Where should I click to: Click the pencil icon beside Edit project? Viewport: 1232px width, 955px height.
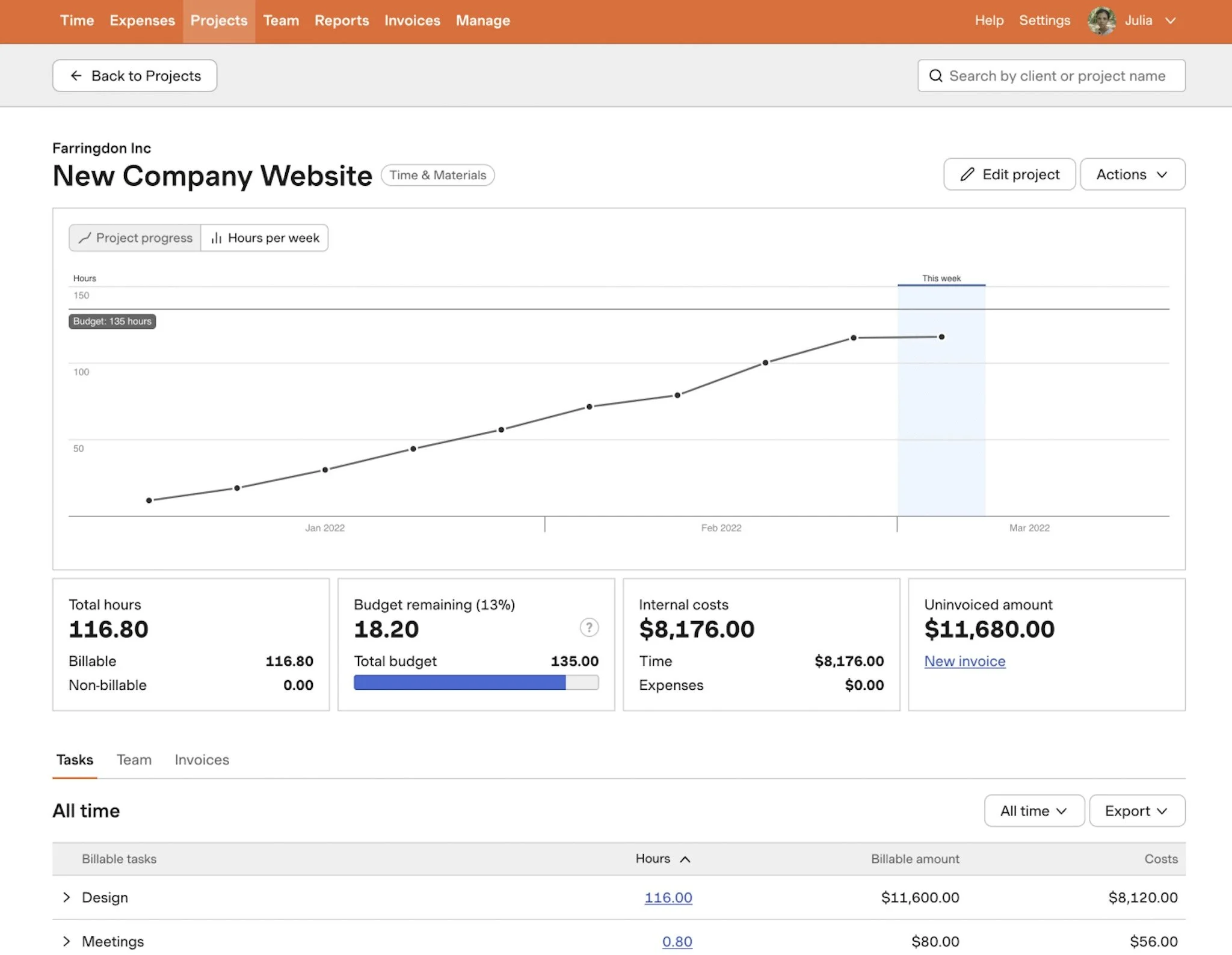(967, 174)
